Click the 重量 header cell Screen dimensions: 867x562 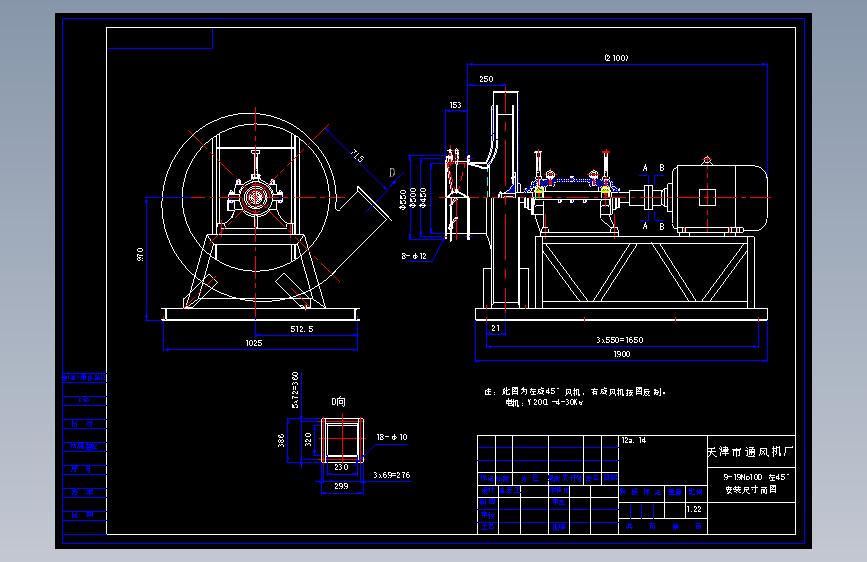[x=675, y=492]
